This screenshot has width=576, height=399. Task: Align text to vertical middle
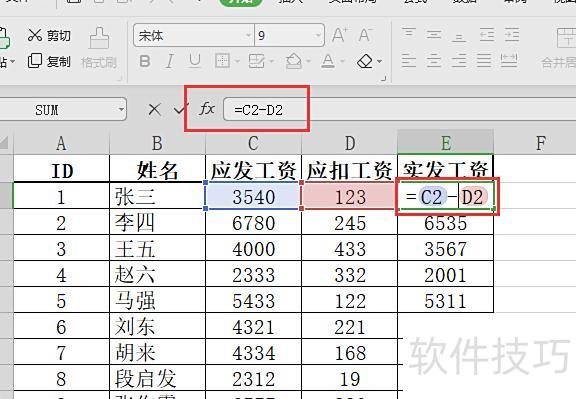coord(434,35)
